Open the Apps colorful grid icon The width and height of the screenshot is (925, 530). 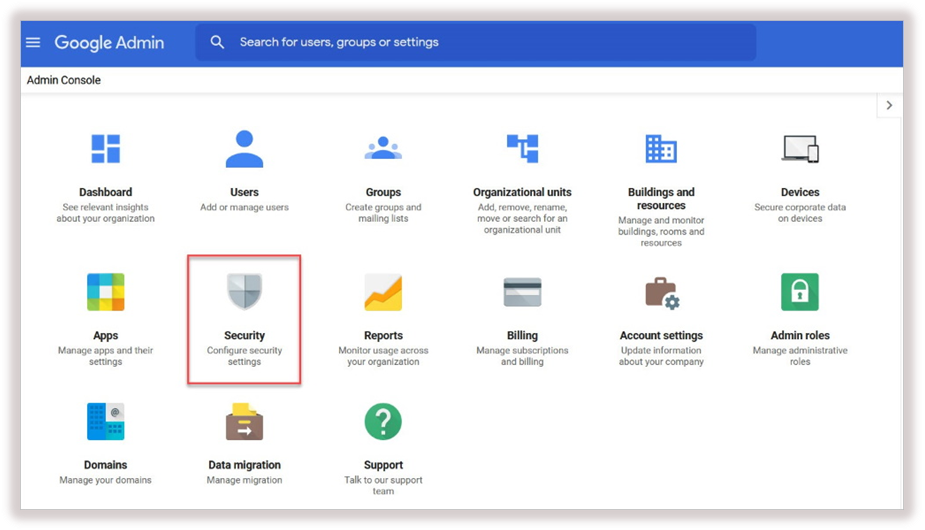click(106, 292)
